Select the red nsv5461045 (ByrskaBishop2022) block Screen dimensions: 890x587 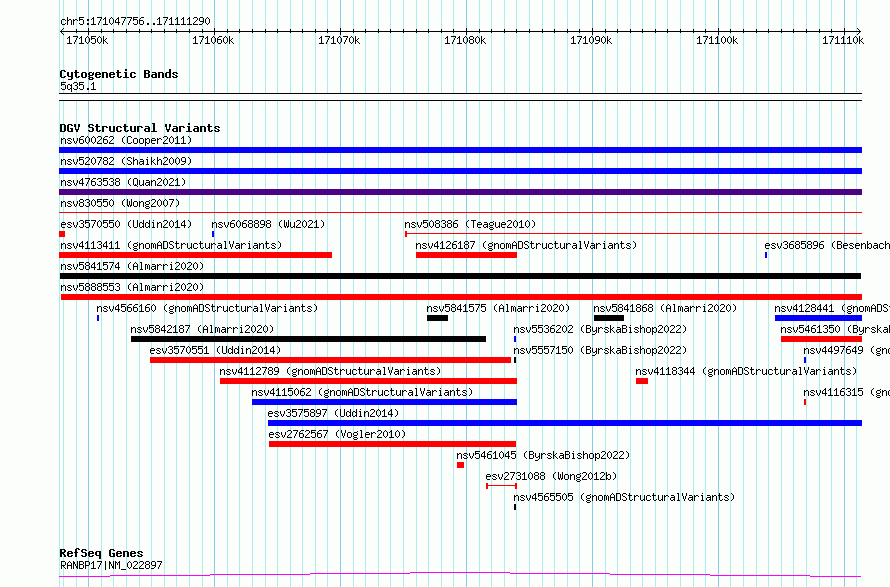460,465
